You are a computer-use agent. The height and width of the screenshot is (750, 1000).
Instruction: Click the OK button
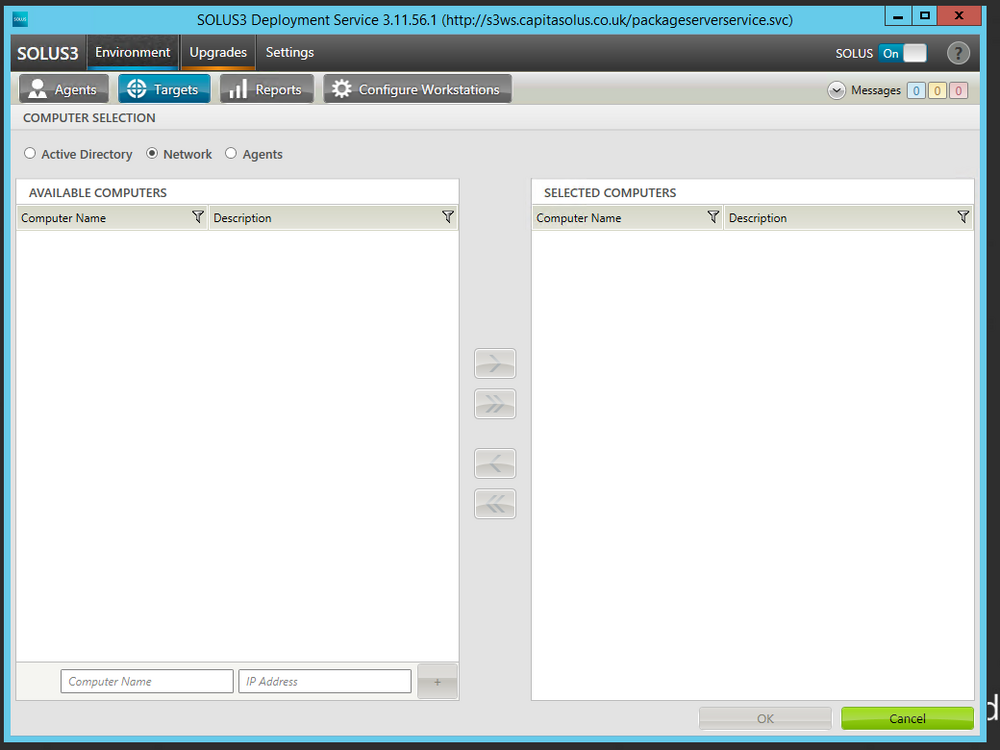click(x=765, y=719)
